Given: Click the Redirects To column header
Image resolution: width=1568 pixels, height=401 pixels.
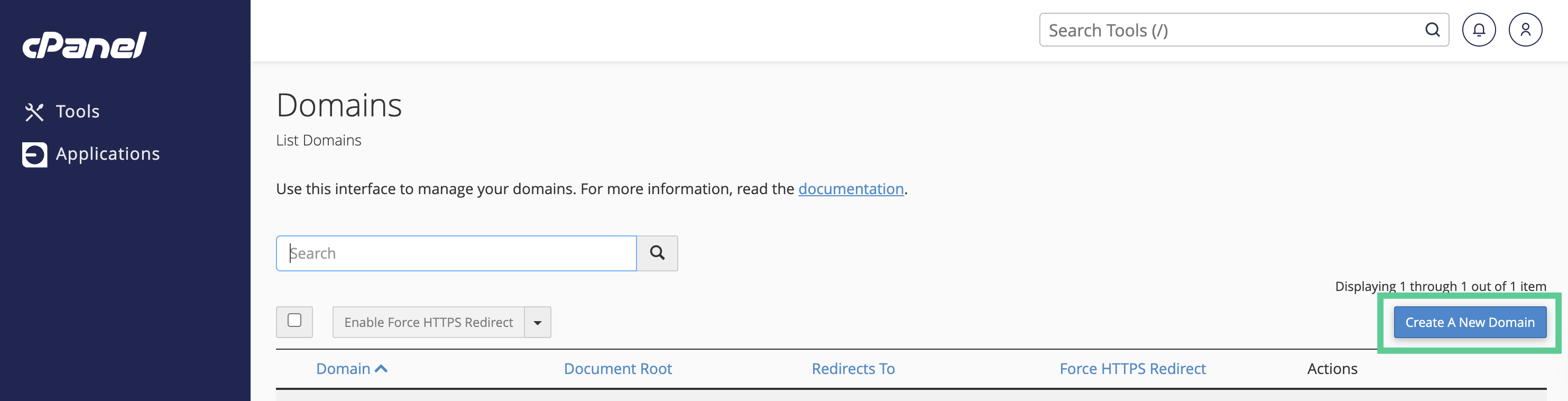Looking at the screenshot, I should click(852, 368).
